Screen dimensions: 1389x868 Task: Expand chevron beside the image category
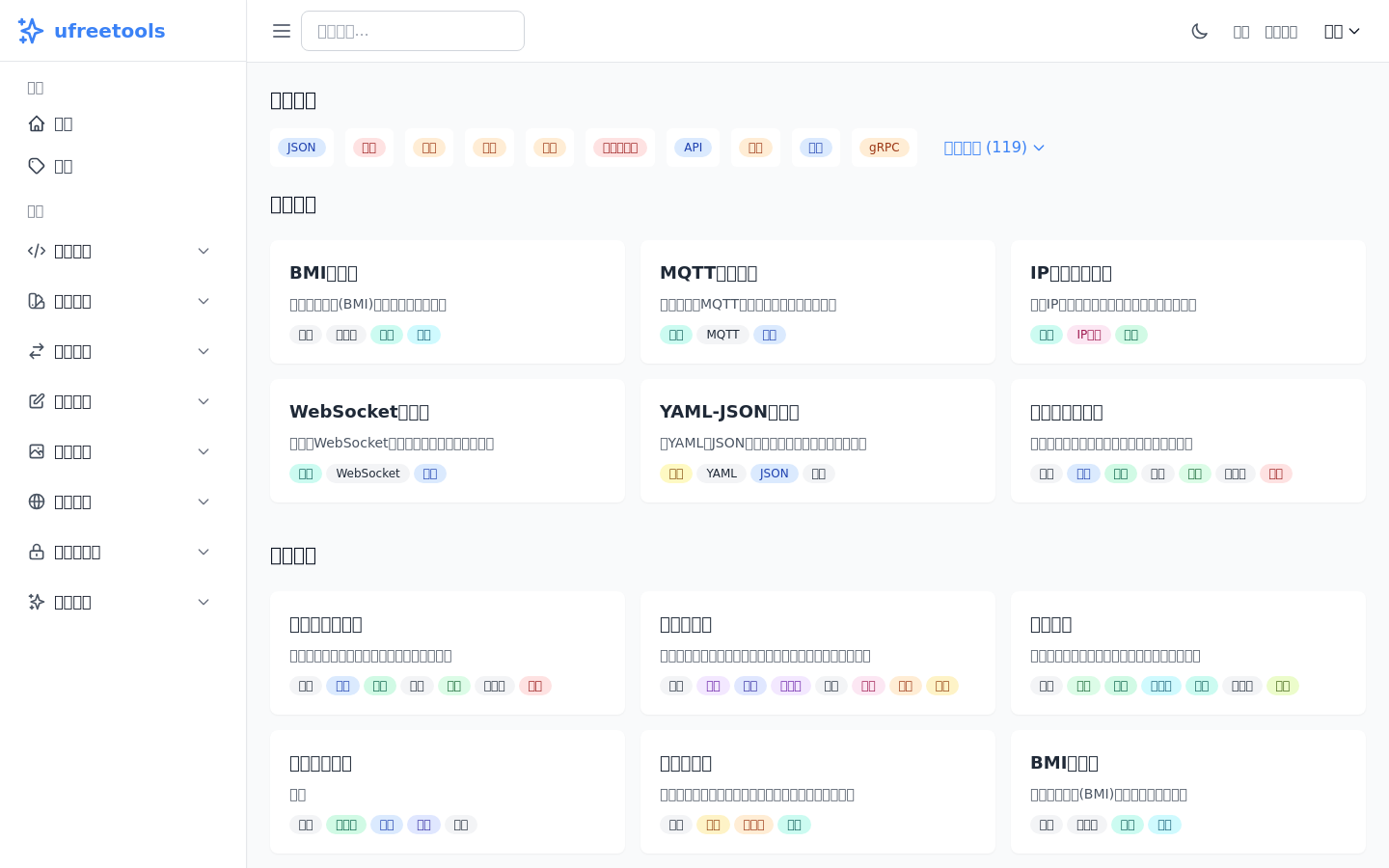click(x=204, y=451)
